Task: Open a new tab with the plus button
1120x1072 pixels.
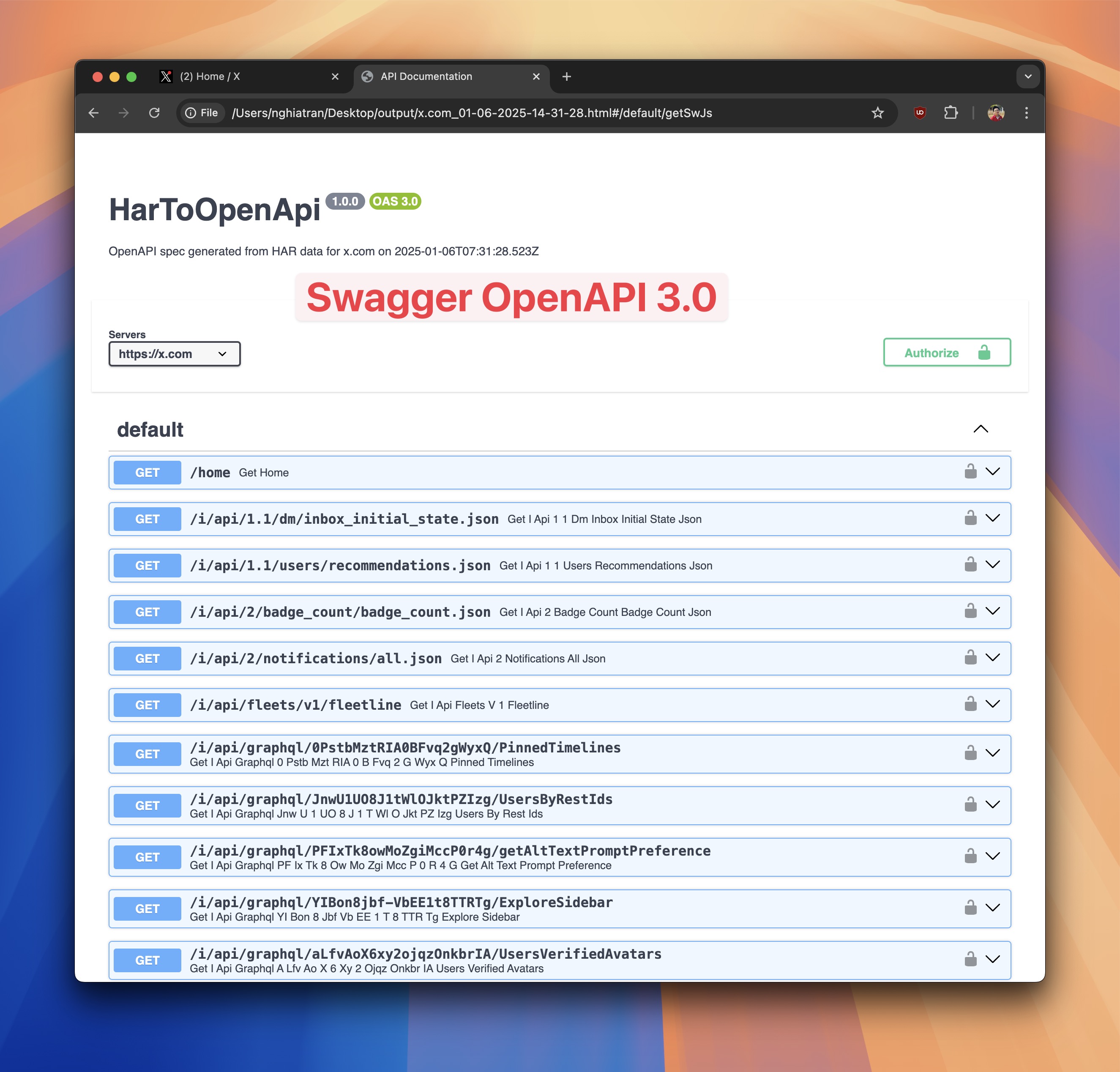Action: pos(566,77)
